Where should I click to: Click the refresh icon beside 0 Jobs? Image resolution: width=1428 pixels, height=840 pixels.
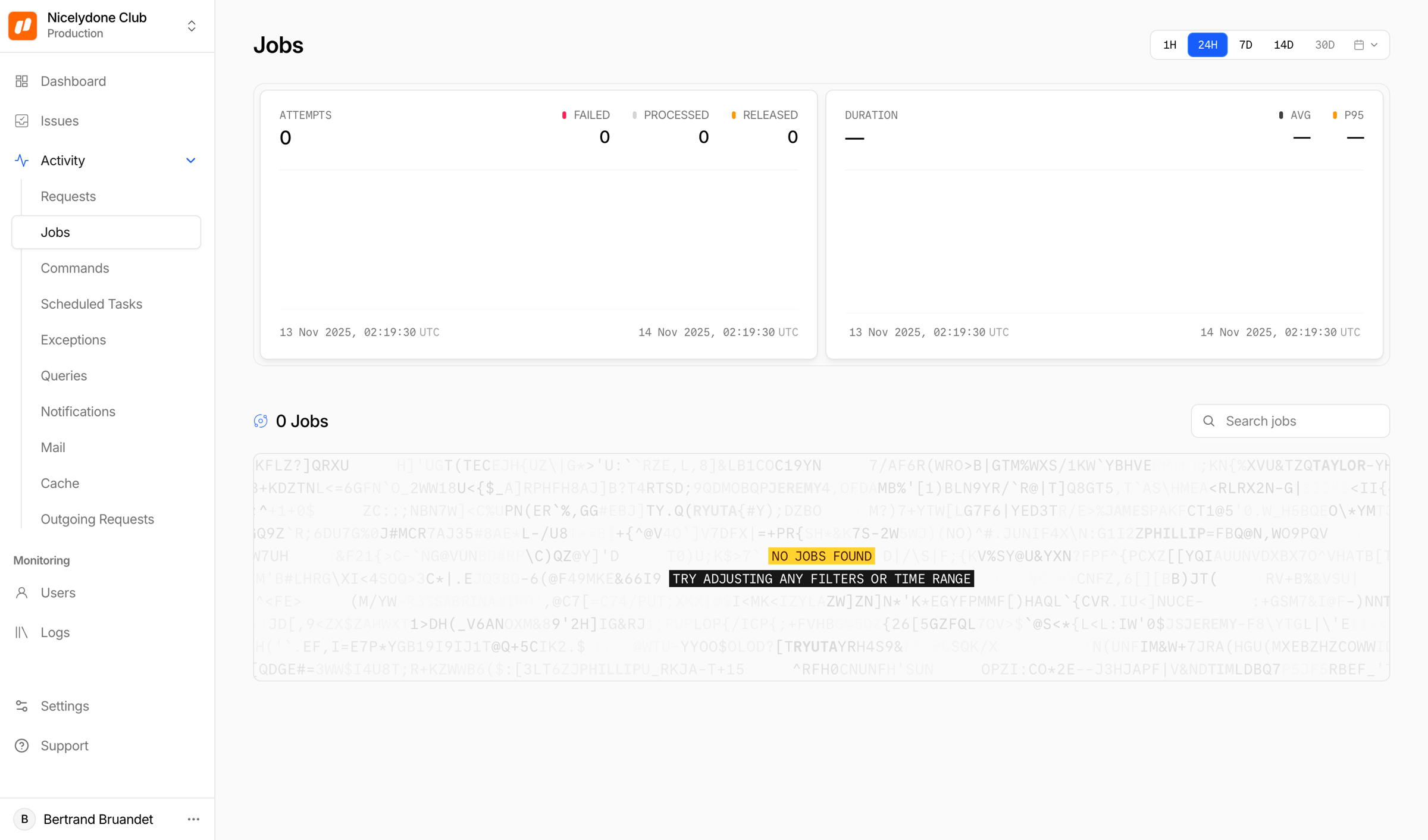(261, 421)
